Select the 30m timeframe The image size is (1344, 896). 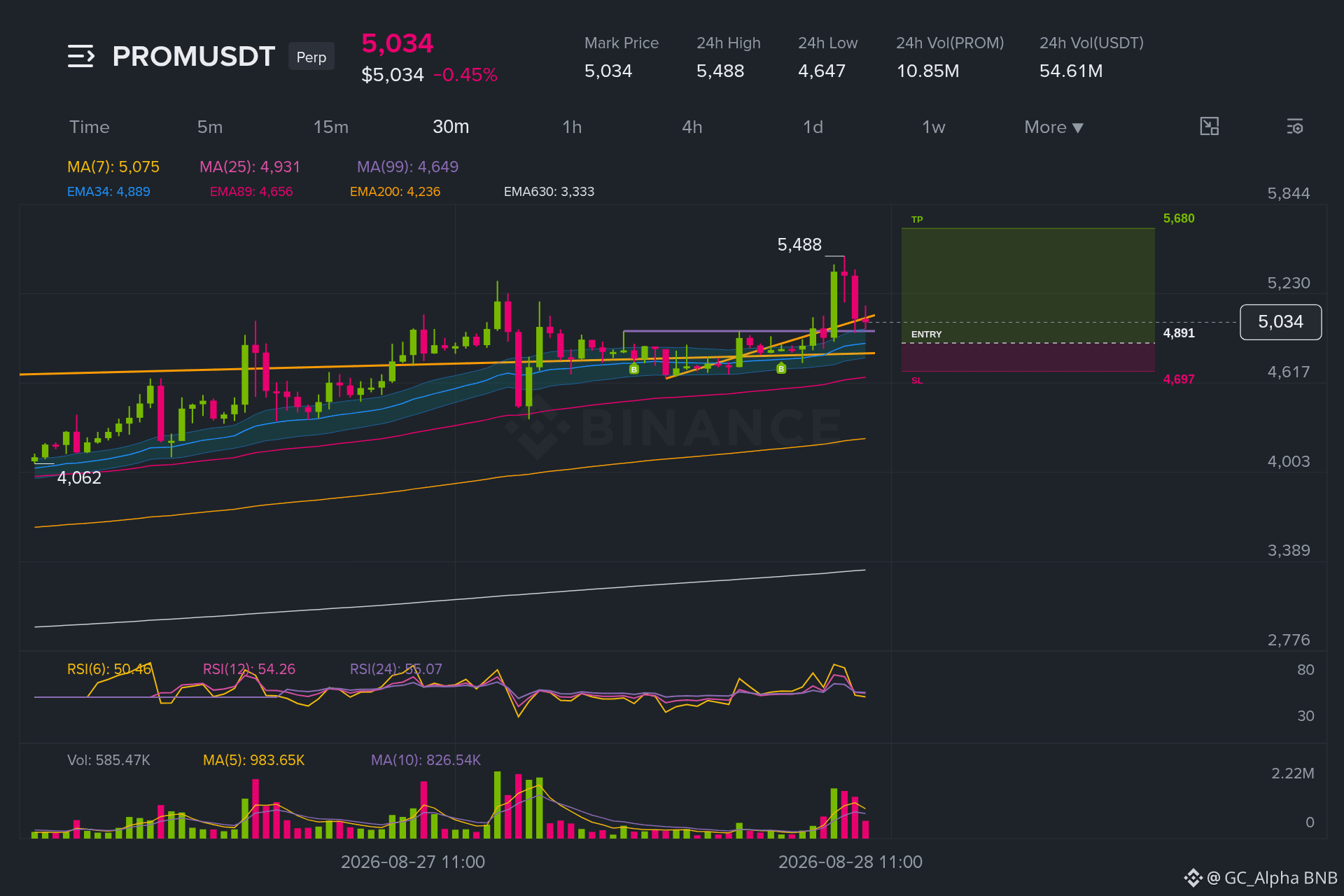click(451, 127)
